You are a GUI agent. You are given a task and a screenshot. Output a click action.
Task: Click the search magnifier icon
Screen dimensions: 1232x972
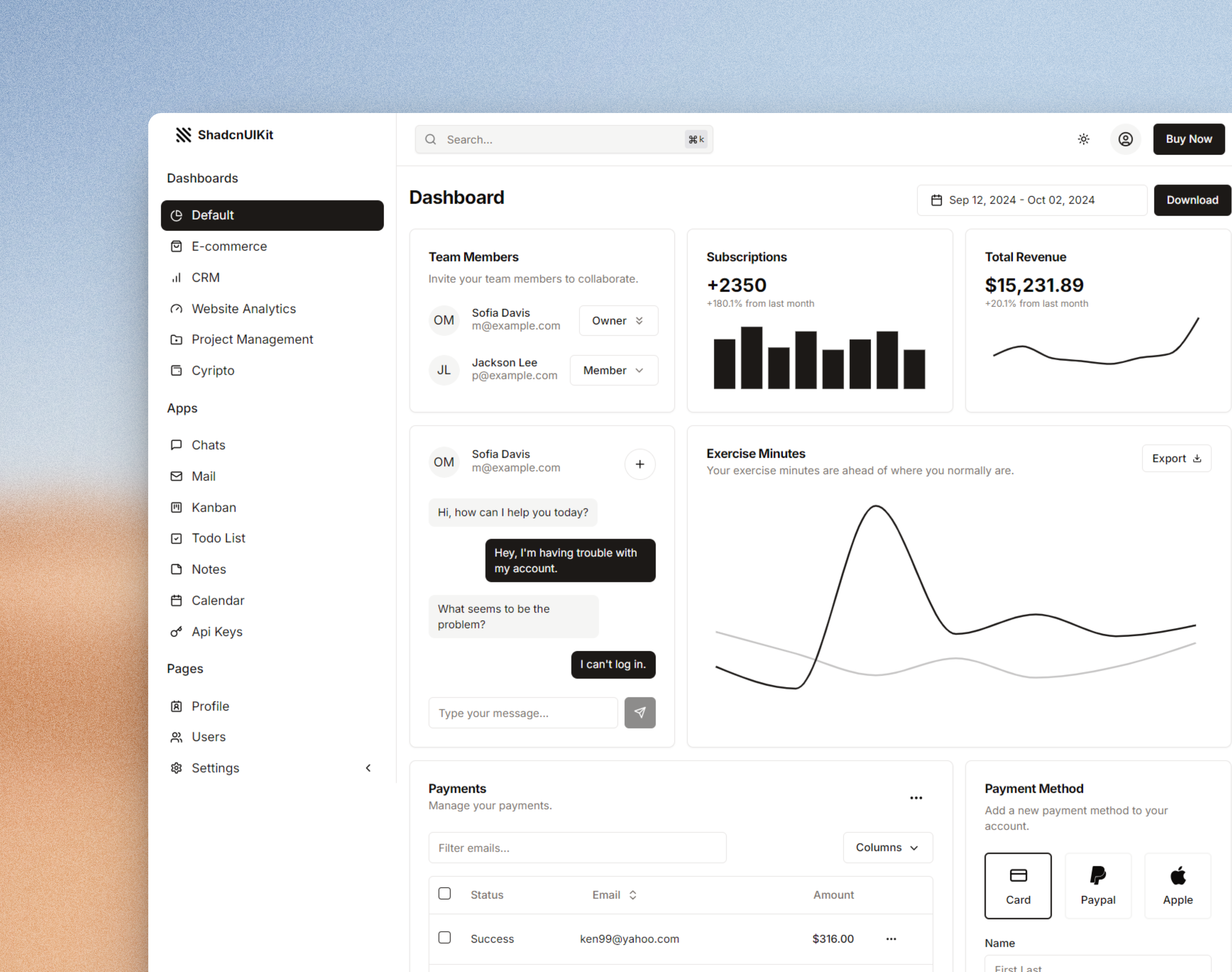pyautogui.click(x=431, y=139)
